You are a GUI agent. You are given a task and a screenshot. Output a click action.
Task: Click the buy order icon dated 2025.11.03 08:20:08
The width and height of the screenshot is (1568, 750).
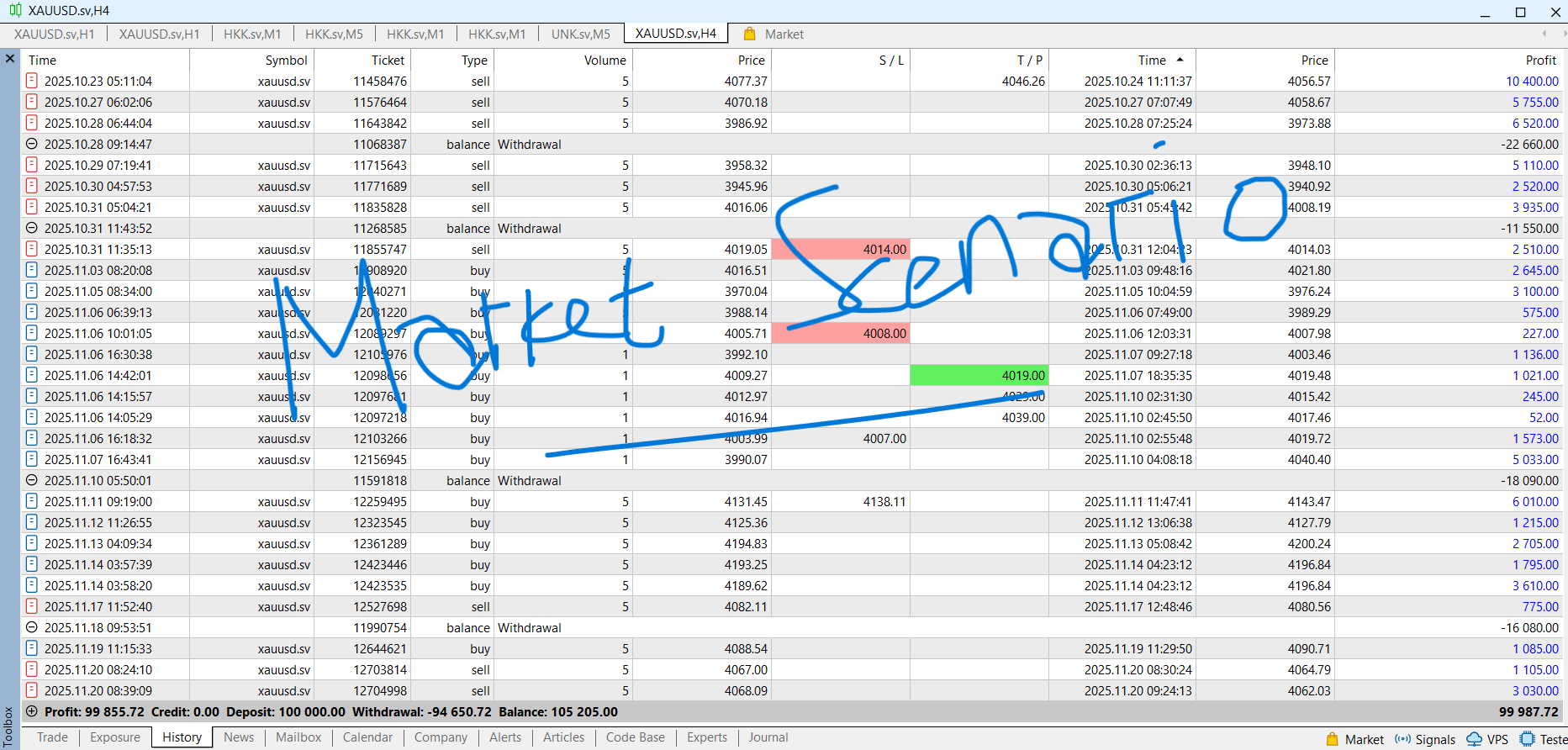click(32, 270)
